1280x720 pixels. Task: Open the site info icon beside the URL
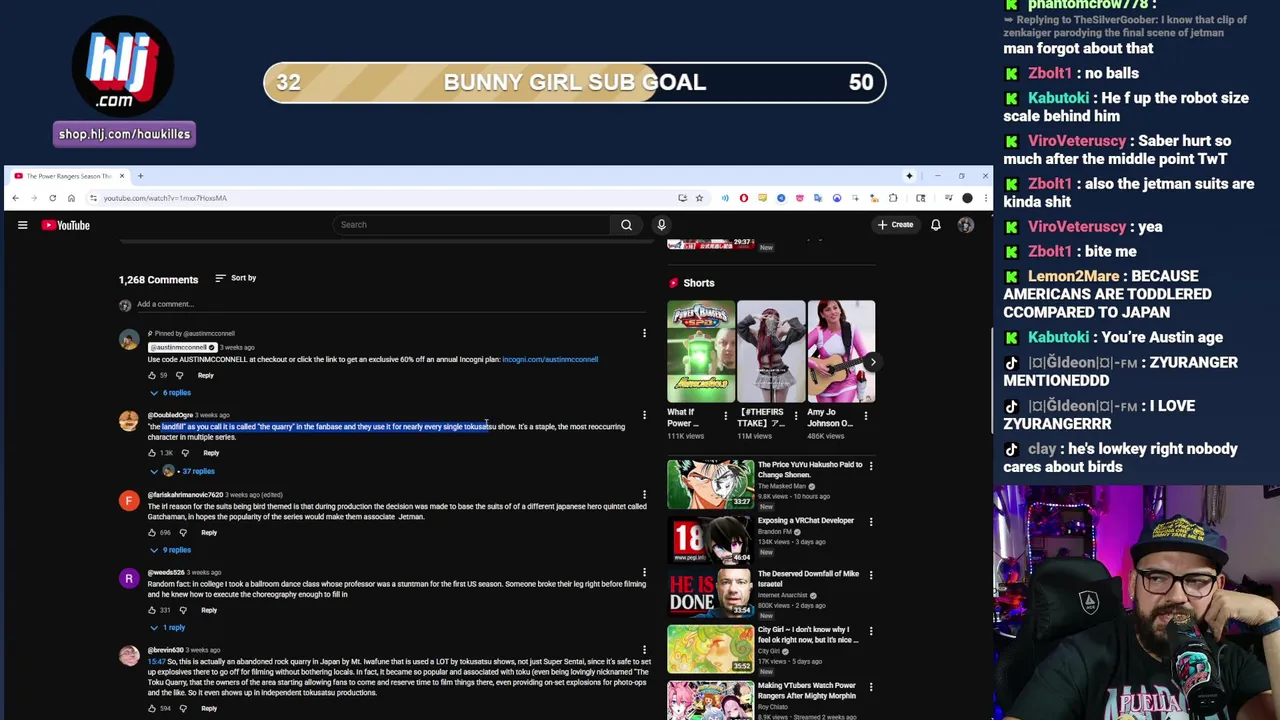coord(93,198)
